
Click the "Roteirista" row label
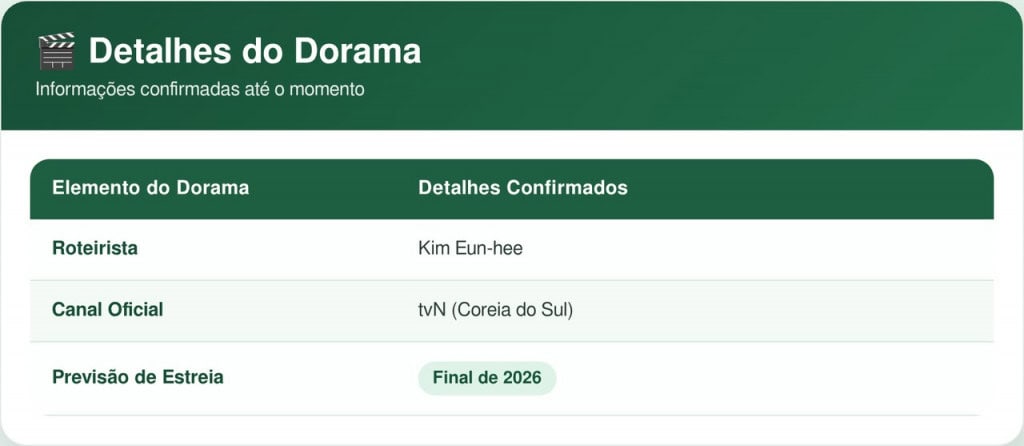95,249
